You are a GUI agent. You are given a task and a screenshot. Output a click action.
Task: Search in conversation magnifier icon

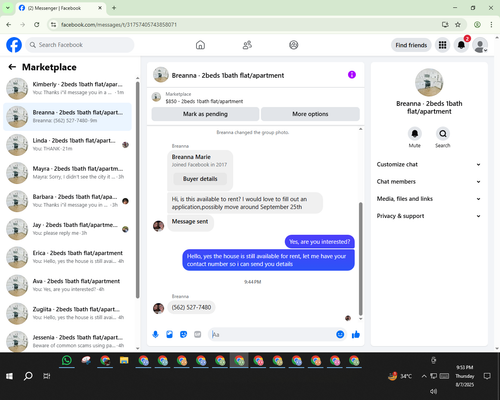point(443,134)
